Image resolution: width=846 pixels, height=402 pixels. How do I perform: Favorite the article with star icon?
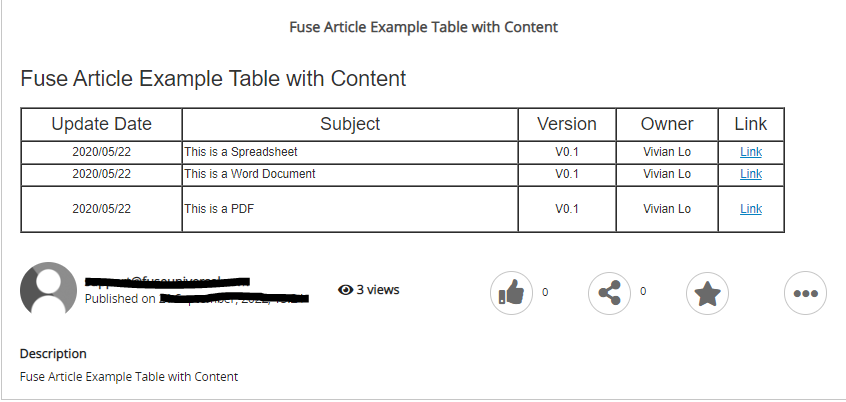point(707,294)
